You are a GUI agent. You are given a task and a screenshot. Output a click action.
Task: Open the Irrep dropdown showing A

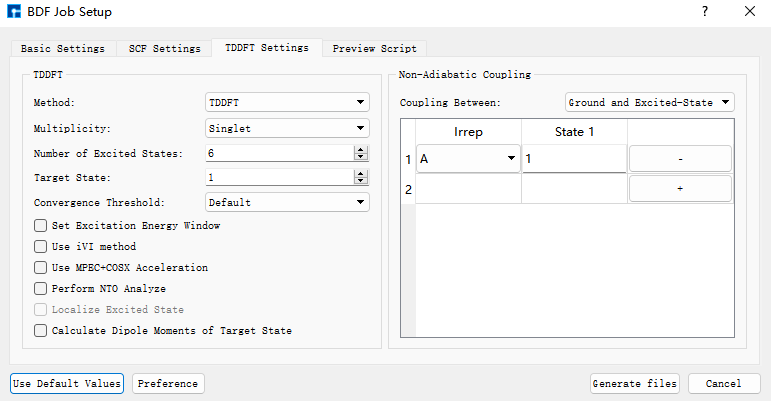(468, 158)
